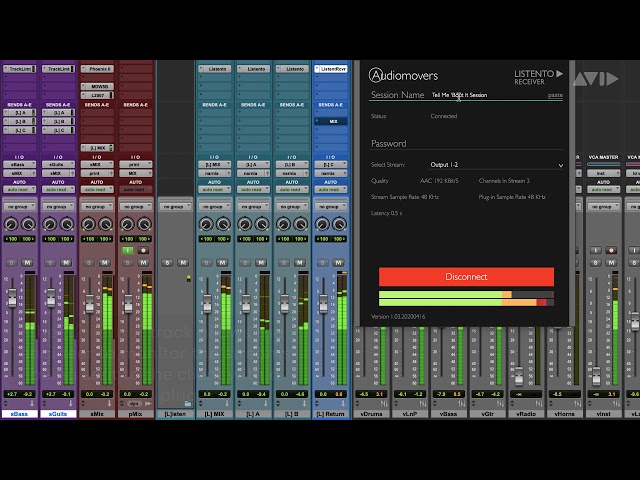This screenshot has width=640, height=480.
Task: Click the Password field in Listento Receiver
Action: click(466, 144)
